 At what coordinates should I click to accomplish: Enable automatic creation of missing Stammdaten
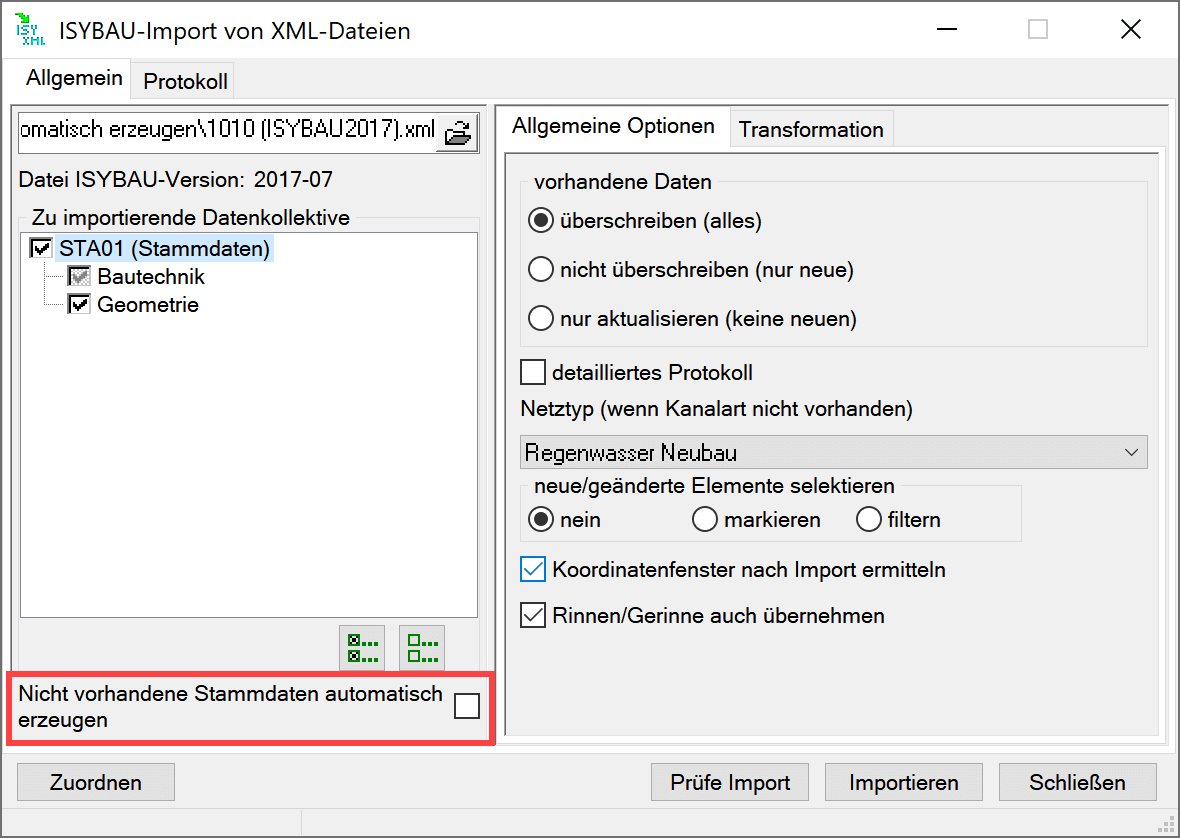coord(466,706)
